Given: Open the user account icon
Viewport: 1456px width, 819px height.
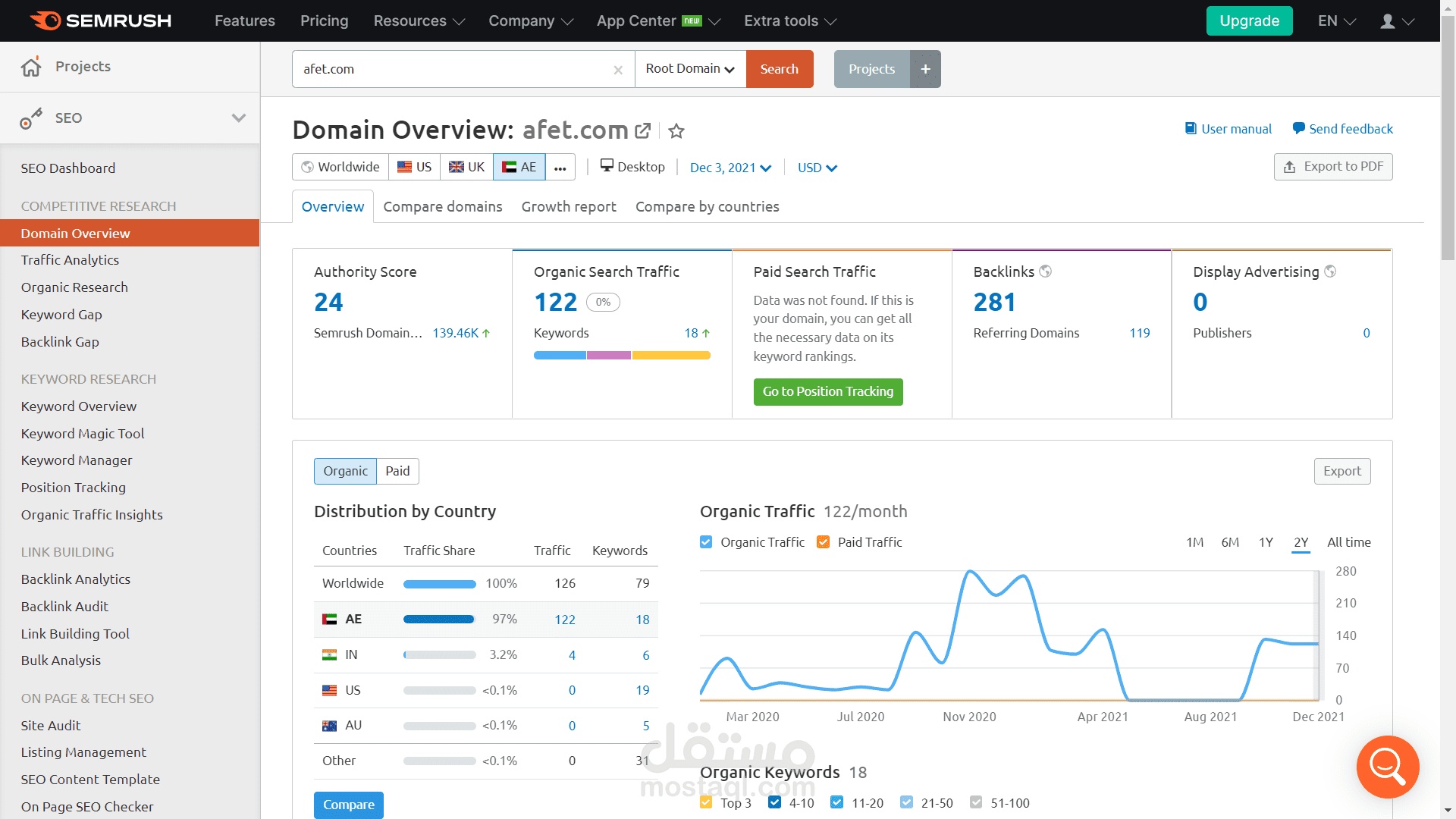Looking at the screenshot, I should pos(1388,21).
